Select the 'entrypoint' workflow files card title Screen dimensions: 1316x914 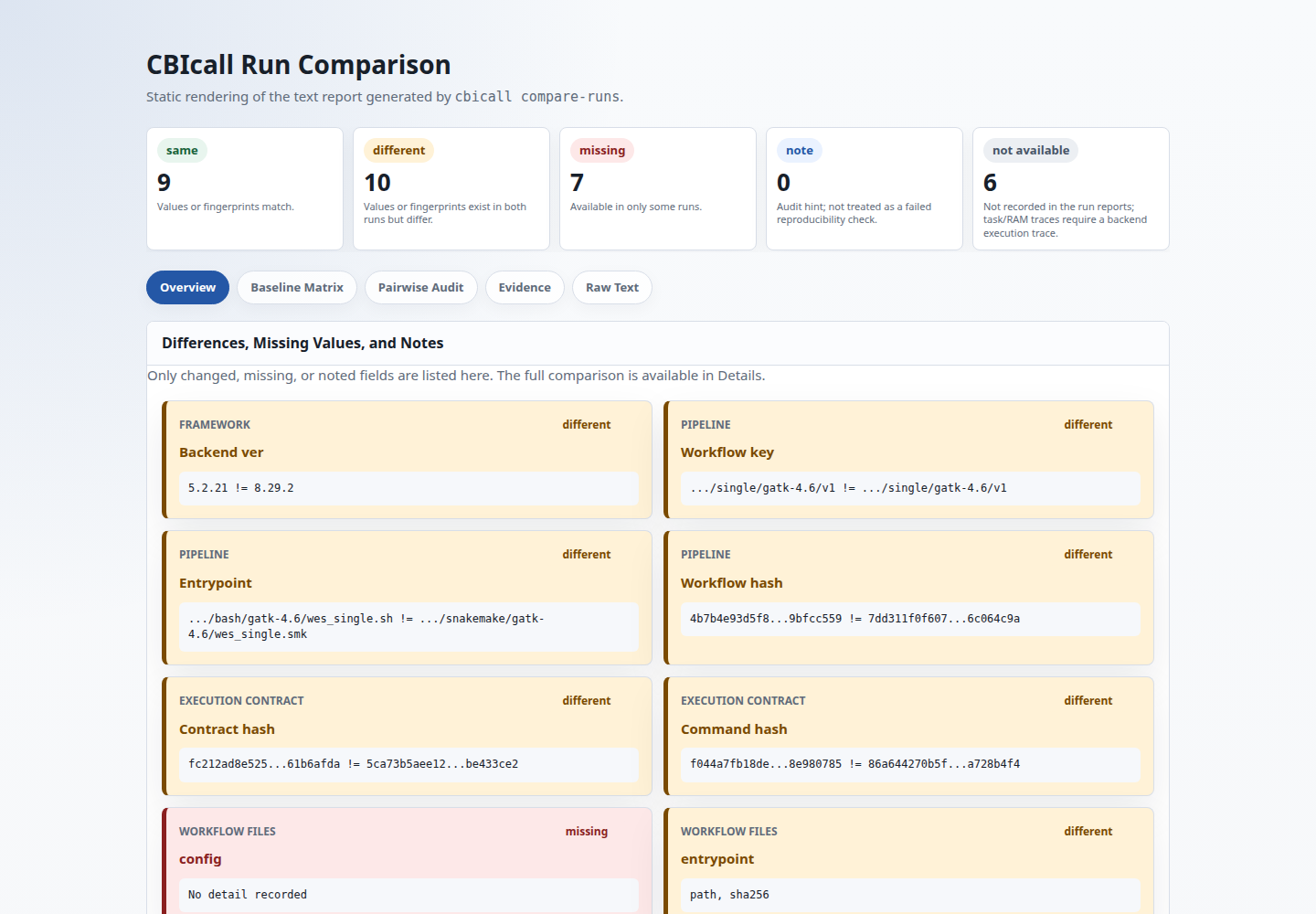tap(717, 859)
